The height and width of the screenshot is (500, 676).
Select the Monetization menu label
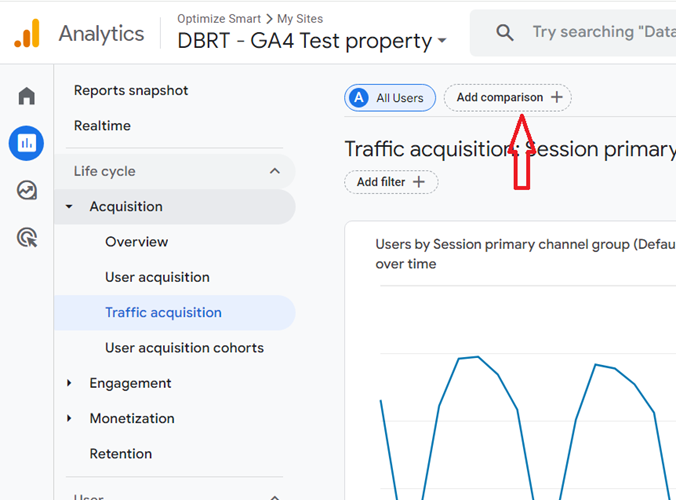(x=132, y=419)
